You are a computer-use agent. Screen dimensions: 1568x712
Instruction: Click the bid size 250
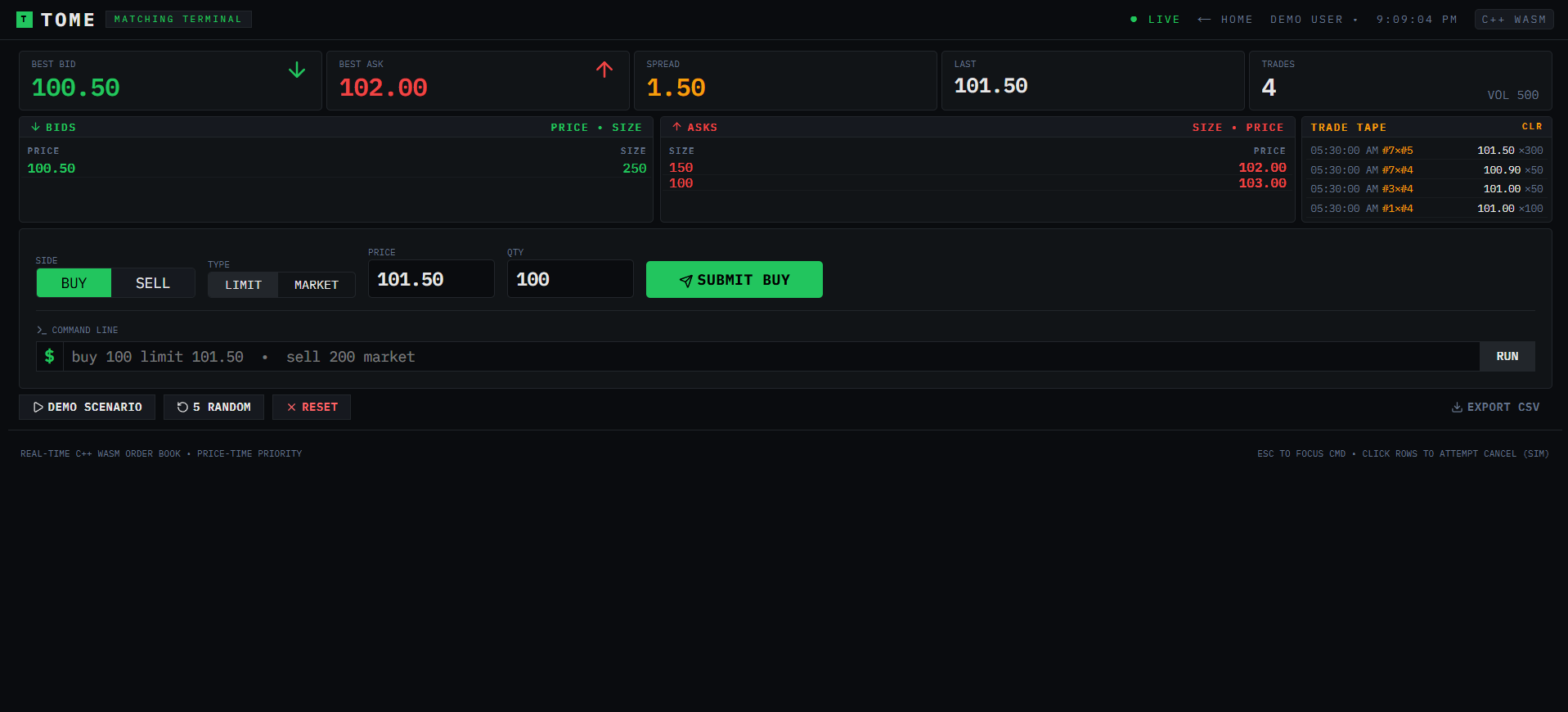pyautogui.click(x=634, y=169)
